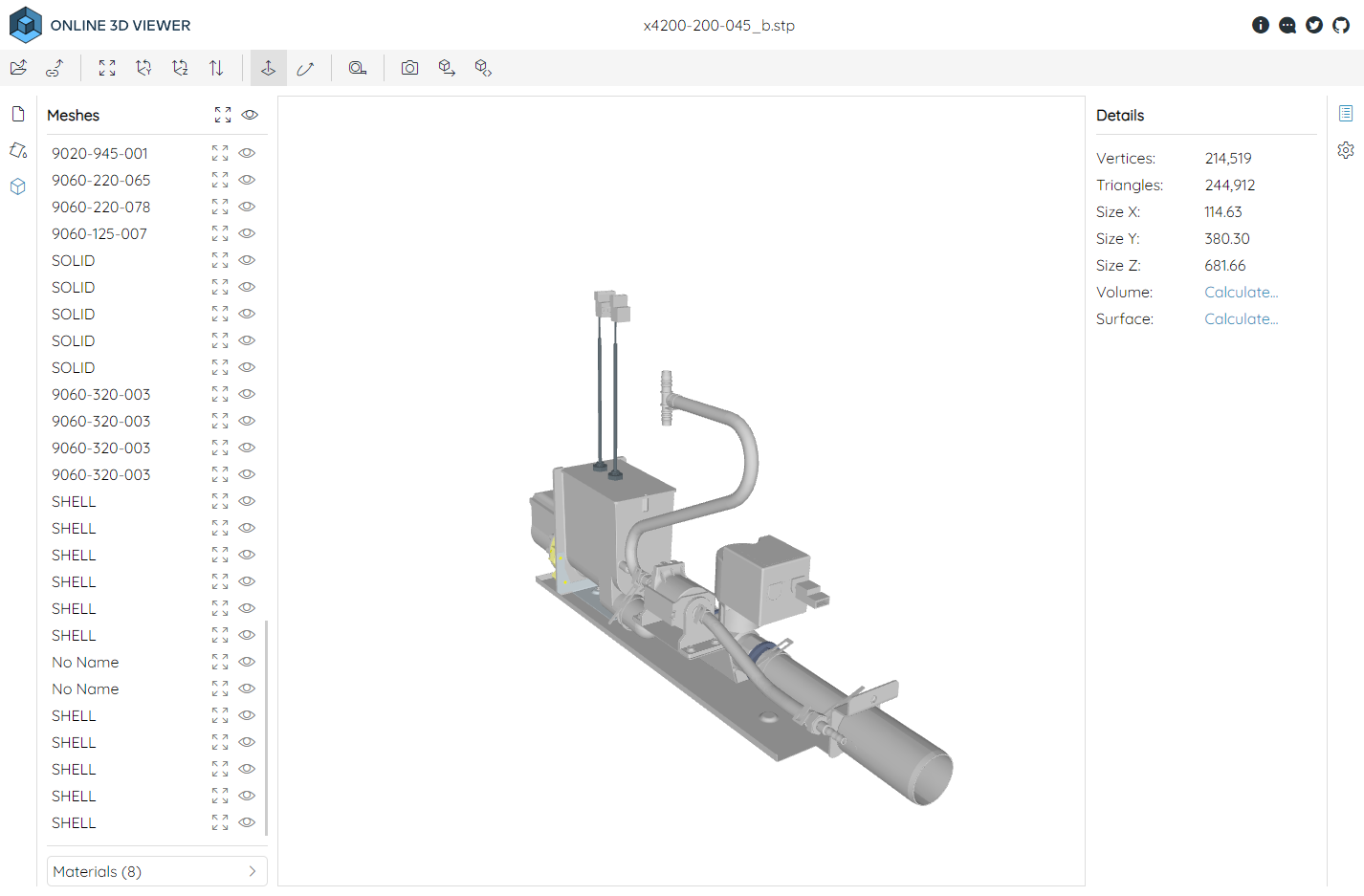Set Z axis as the up vector
This screenshot has width=1364, height=896.
coord(180,68)
